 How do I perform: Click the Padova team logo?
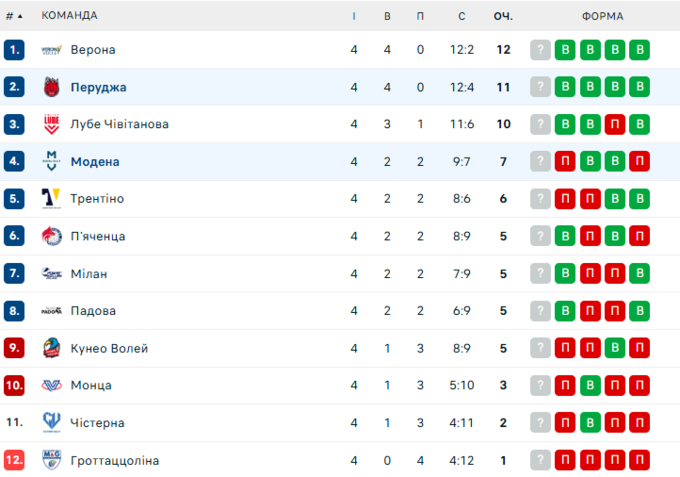tap(52, 310)
